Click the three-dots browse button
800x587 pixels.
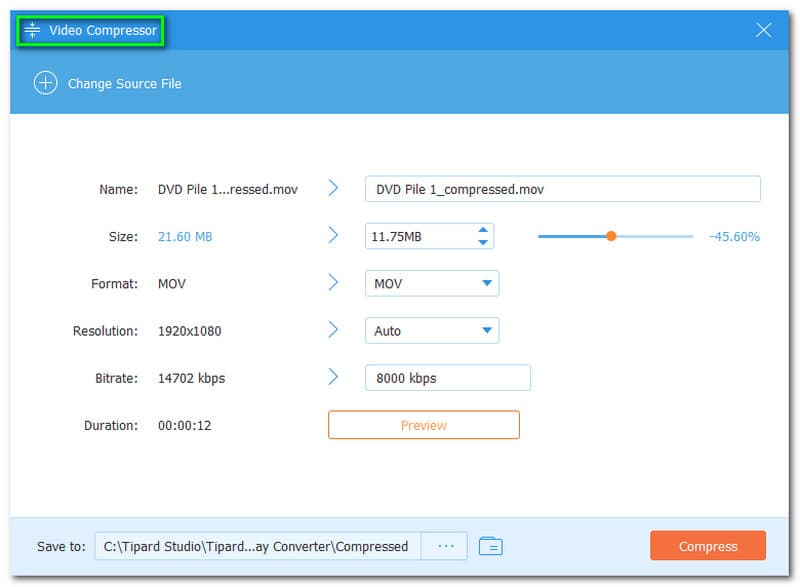(446, 546)
